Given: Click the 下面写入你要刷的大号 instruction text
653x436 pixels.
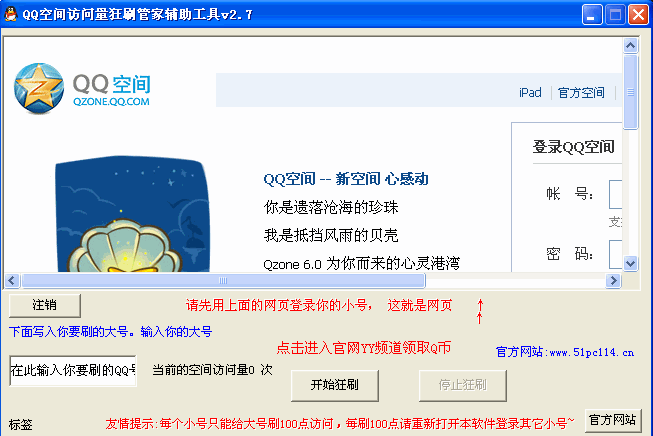Looking at the screenshot, I should 110,332.
